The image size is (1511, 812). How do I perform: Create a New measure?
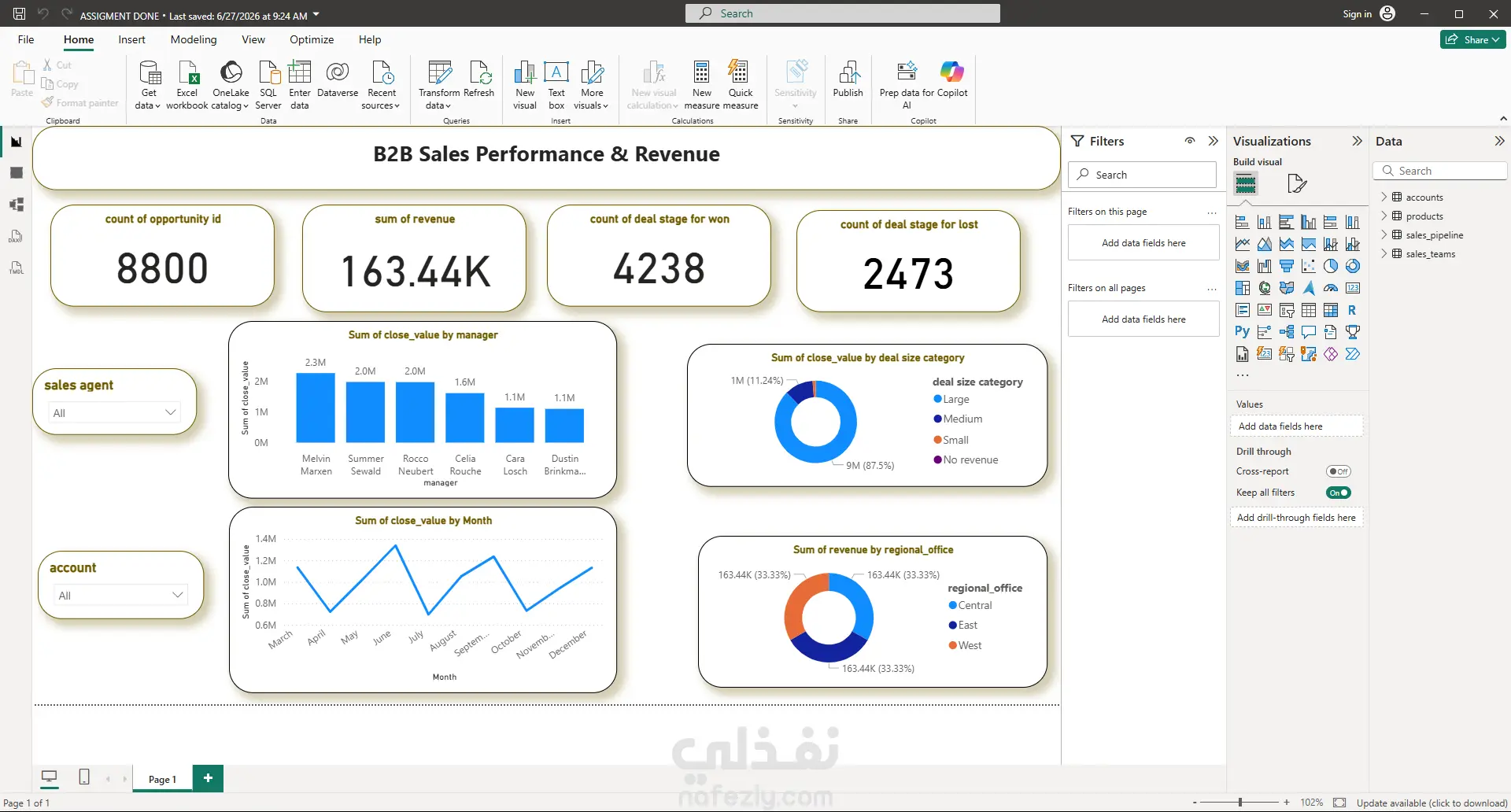[x=701, y=84]
